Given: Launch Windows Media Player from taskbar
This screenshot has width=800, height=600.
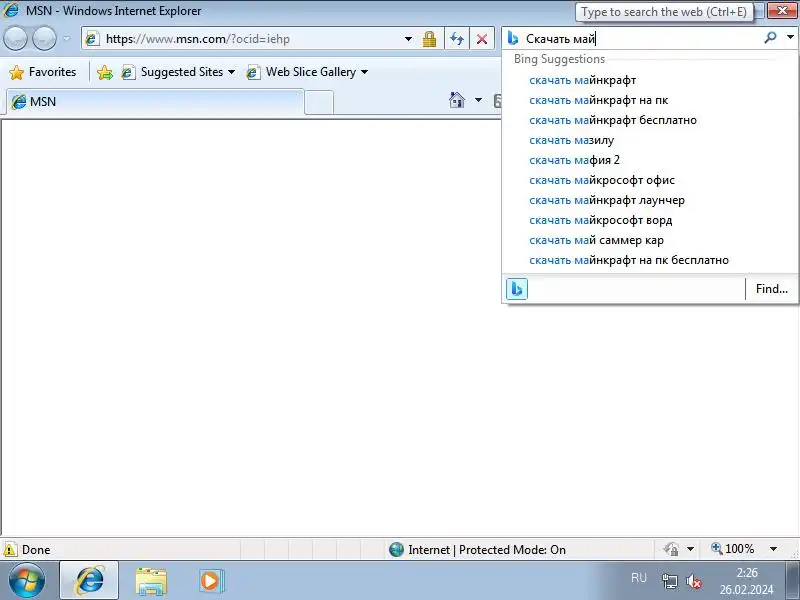Looking at the screenshot, I should pos(210,581).
